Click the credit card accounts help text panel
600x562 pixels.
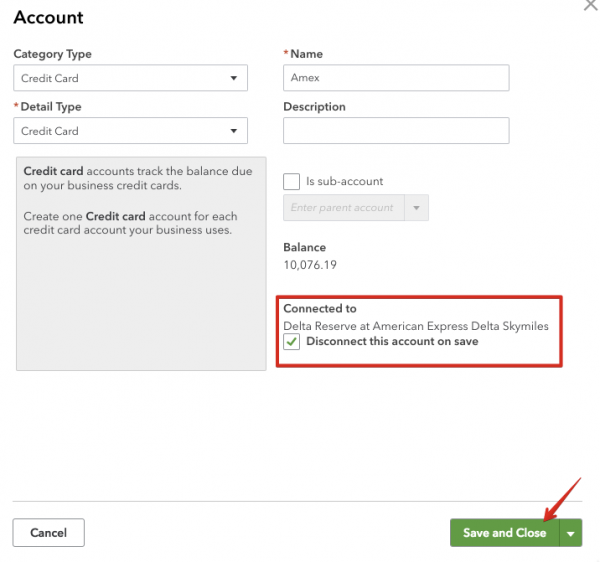point(140,263)
